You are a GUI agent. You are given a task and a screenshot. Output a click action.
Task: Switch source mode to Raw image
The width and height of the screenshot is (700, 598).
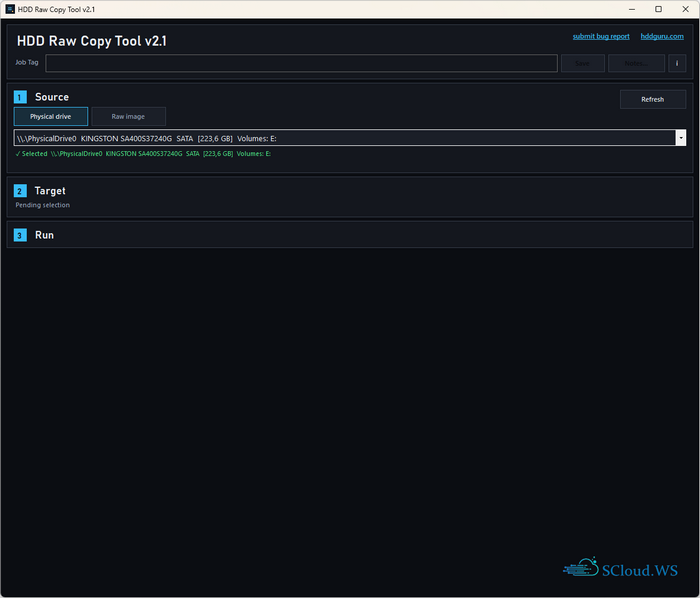click(128, 116)
